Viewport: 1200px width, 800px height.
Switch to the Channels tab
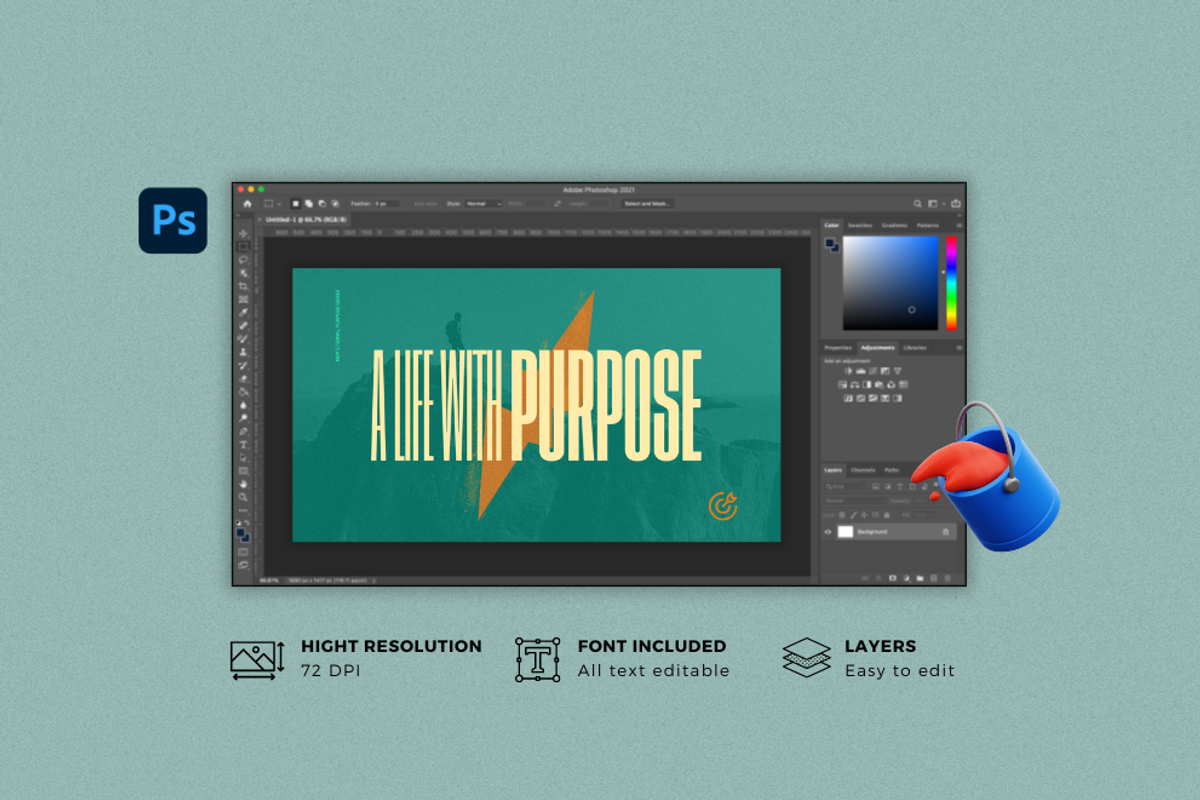point(862,470)
